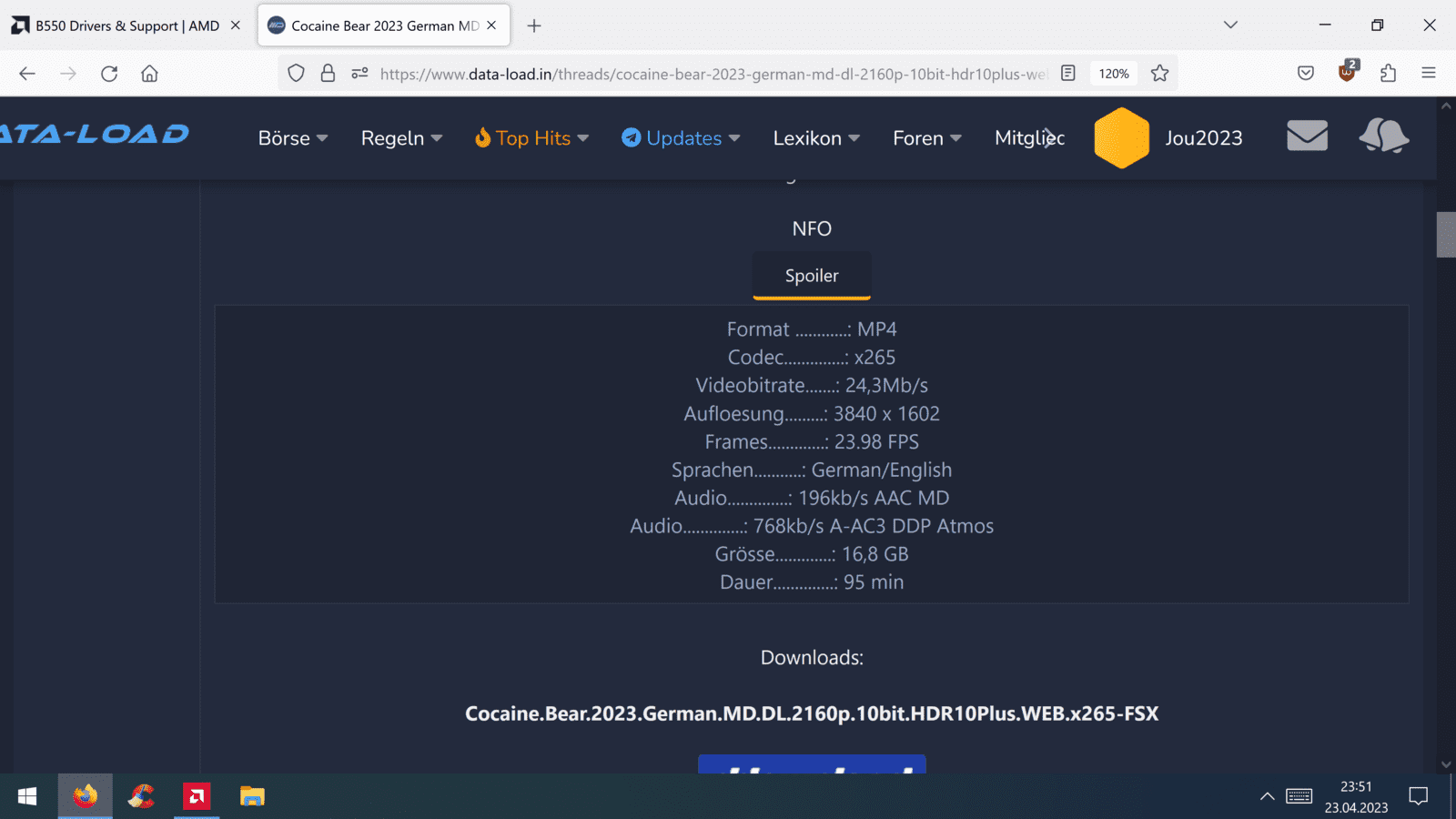Click the 'Sprachen...........: German/English' line
The image size is (1456, 819).
812,470
